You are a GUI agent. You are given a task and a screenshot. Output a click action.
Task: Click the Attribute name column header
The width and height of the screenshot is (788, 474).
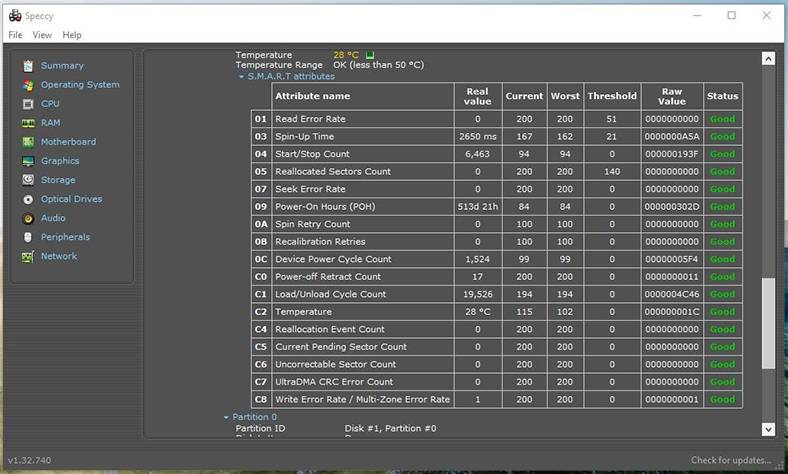coord(362,96)
